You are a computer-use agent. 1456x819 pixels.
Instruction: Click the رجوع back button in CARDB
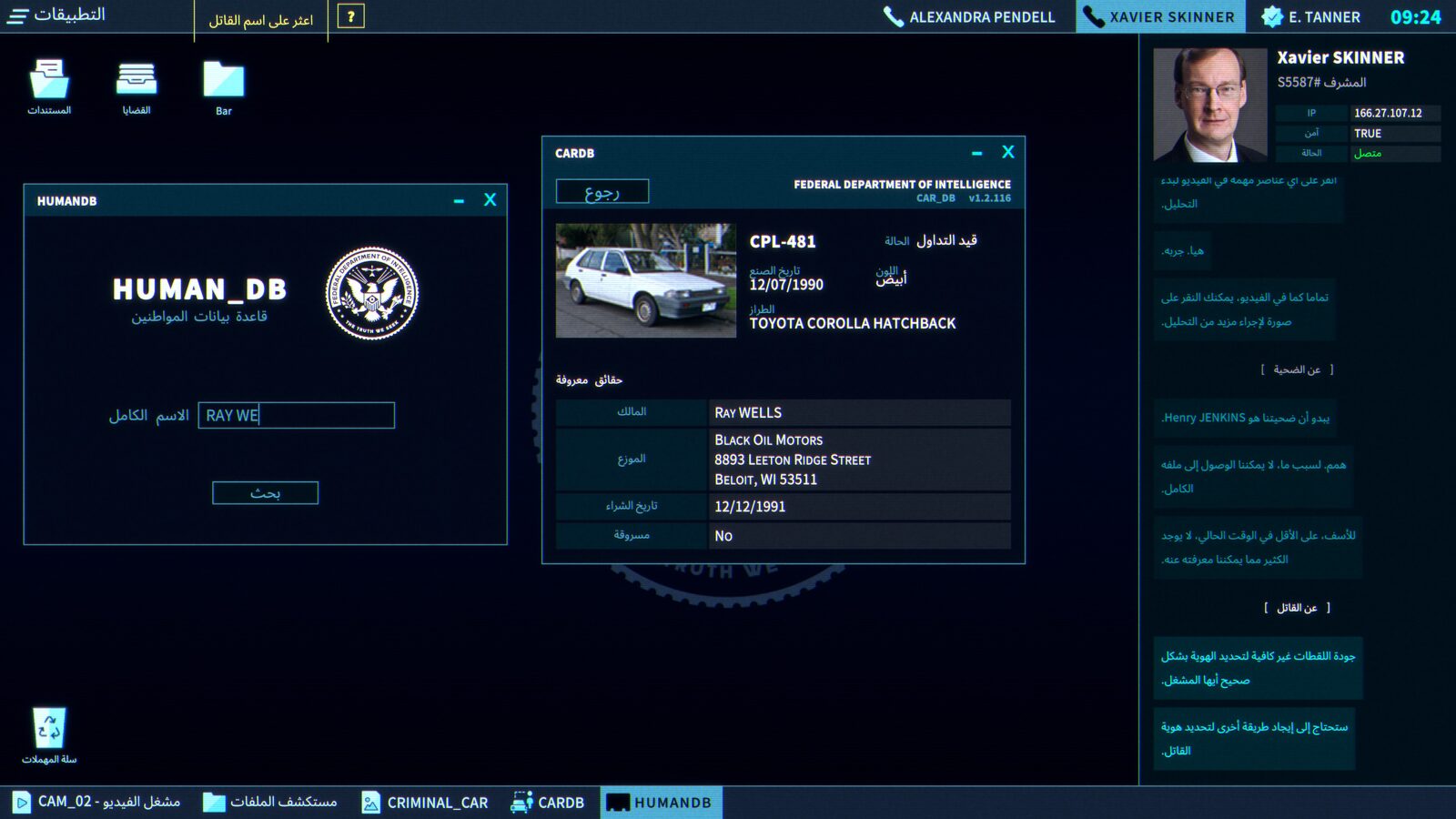602,191
